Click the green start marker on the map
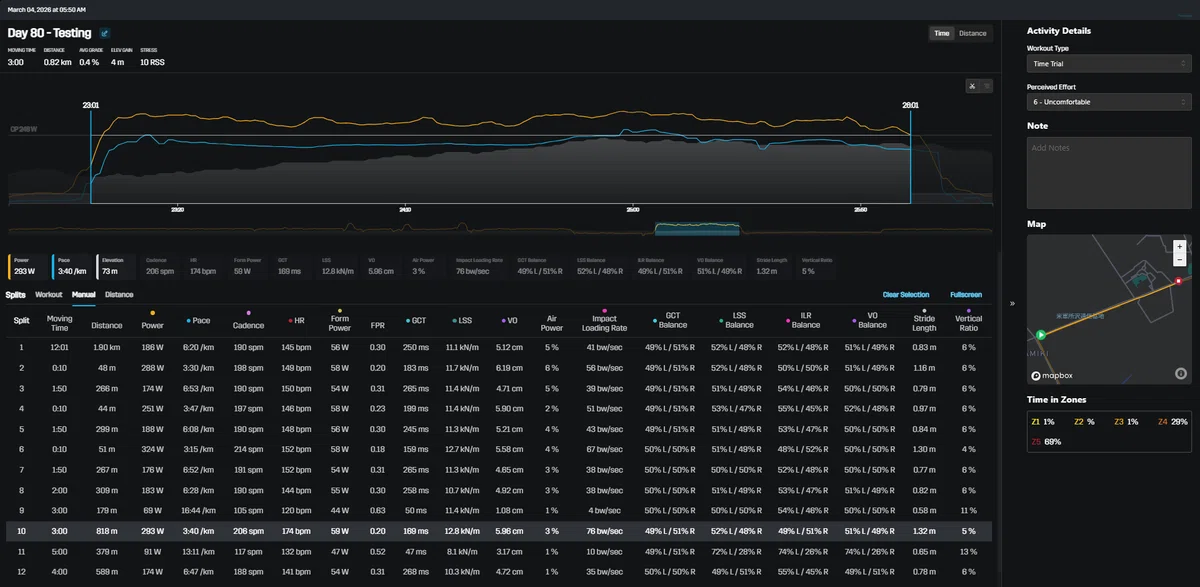This screenshot has width=1200, height=587. click(1040, 335)
